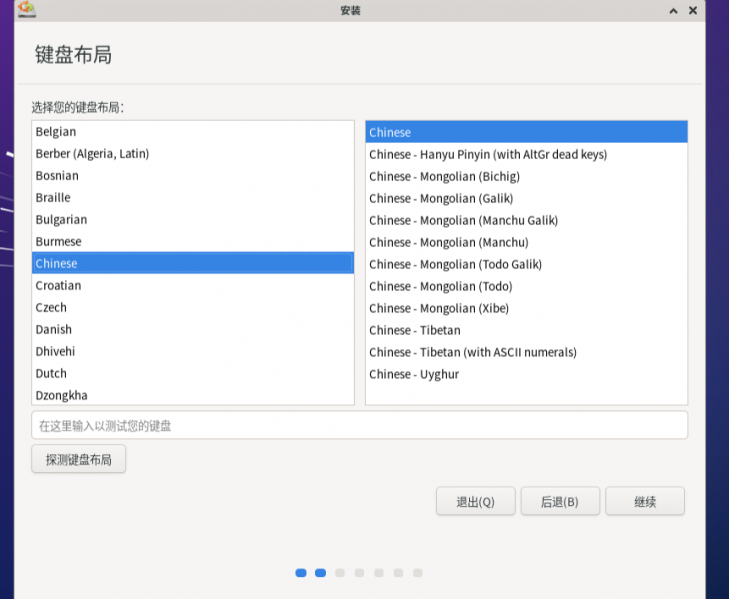Select Chinese - Mongolian (Xibe) variant

coord(441,308)
